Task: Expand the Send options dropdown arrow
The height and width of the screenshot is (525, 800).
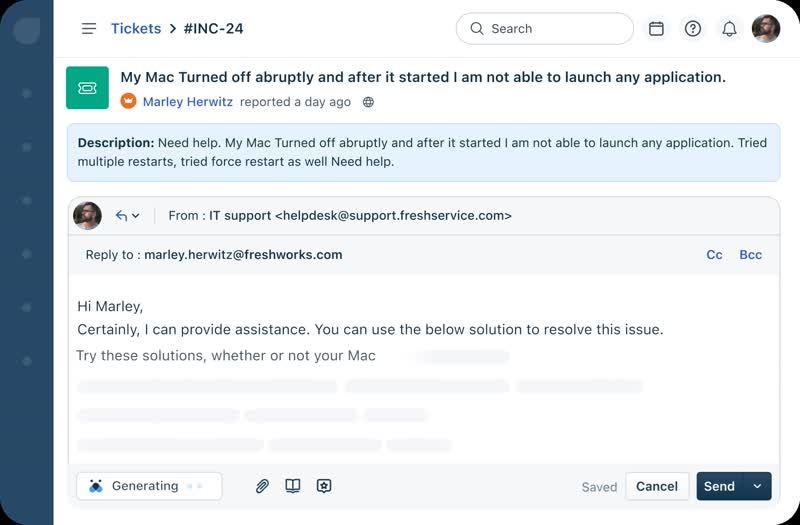Action: 758,486
